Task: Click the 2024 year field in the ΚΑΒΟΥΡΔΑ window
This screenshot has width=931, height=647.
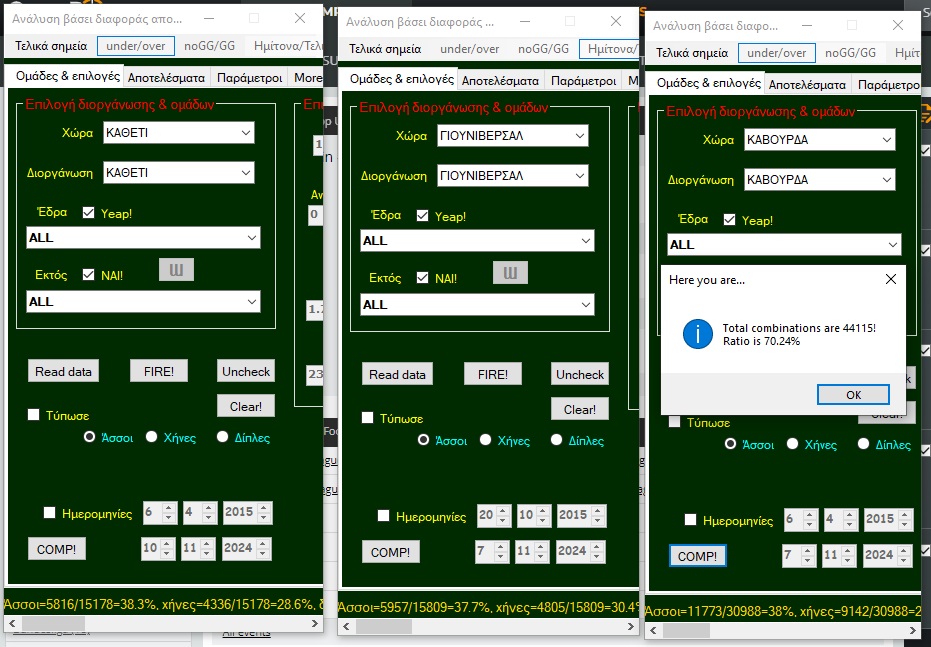Action: [887, 555]
